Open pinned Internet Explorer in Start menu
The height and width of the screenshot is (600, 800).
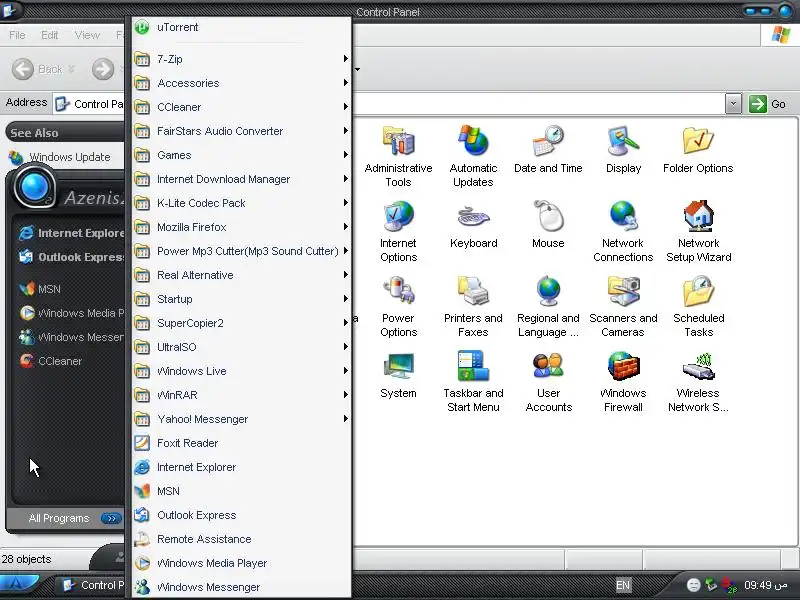71,233
